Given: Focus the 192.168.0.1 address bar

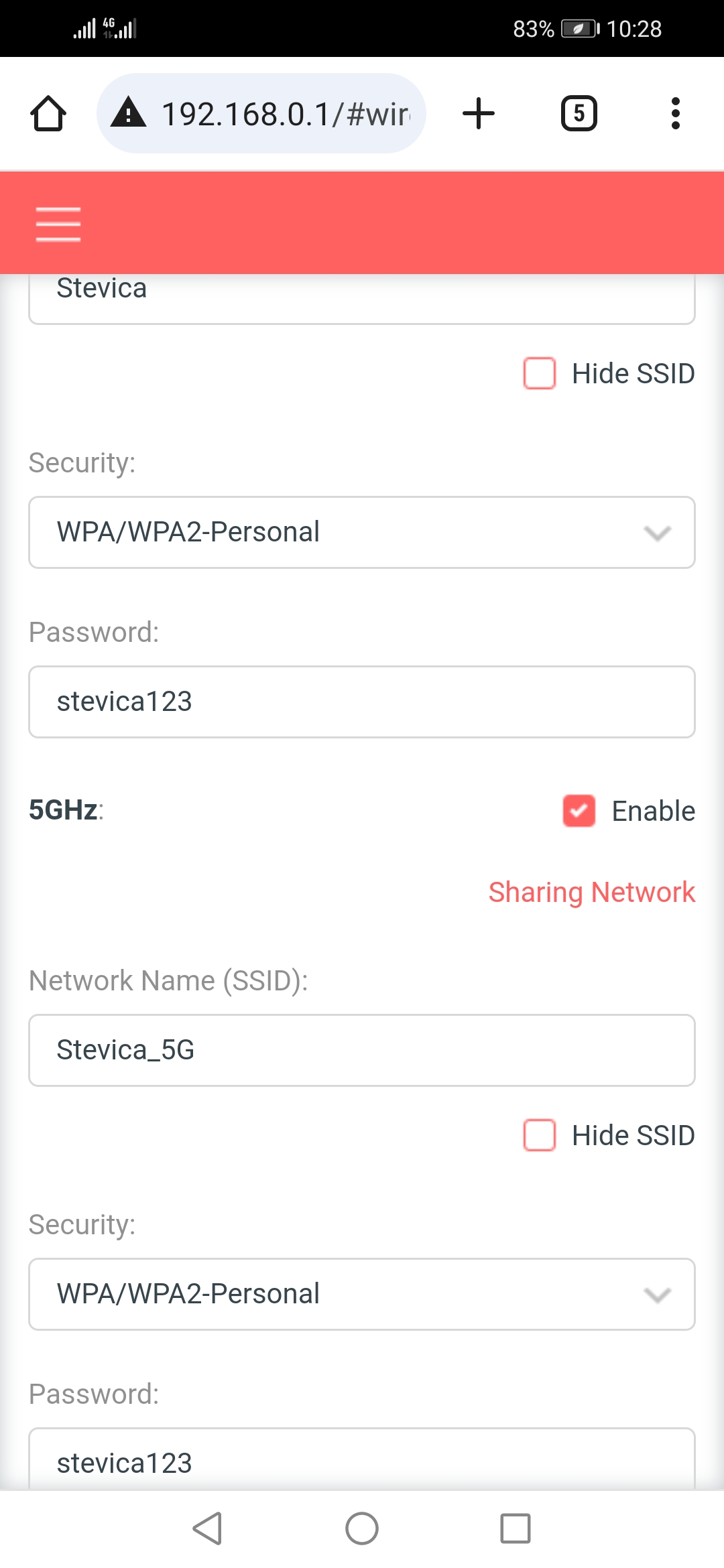Looking at the screenshot, I should [285, 113].
